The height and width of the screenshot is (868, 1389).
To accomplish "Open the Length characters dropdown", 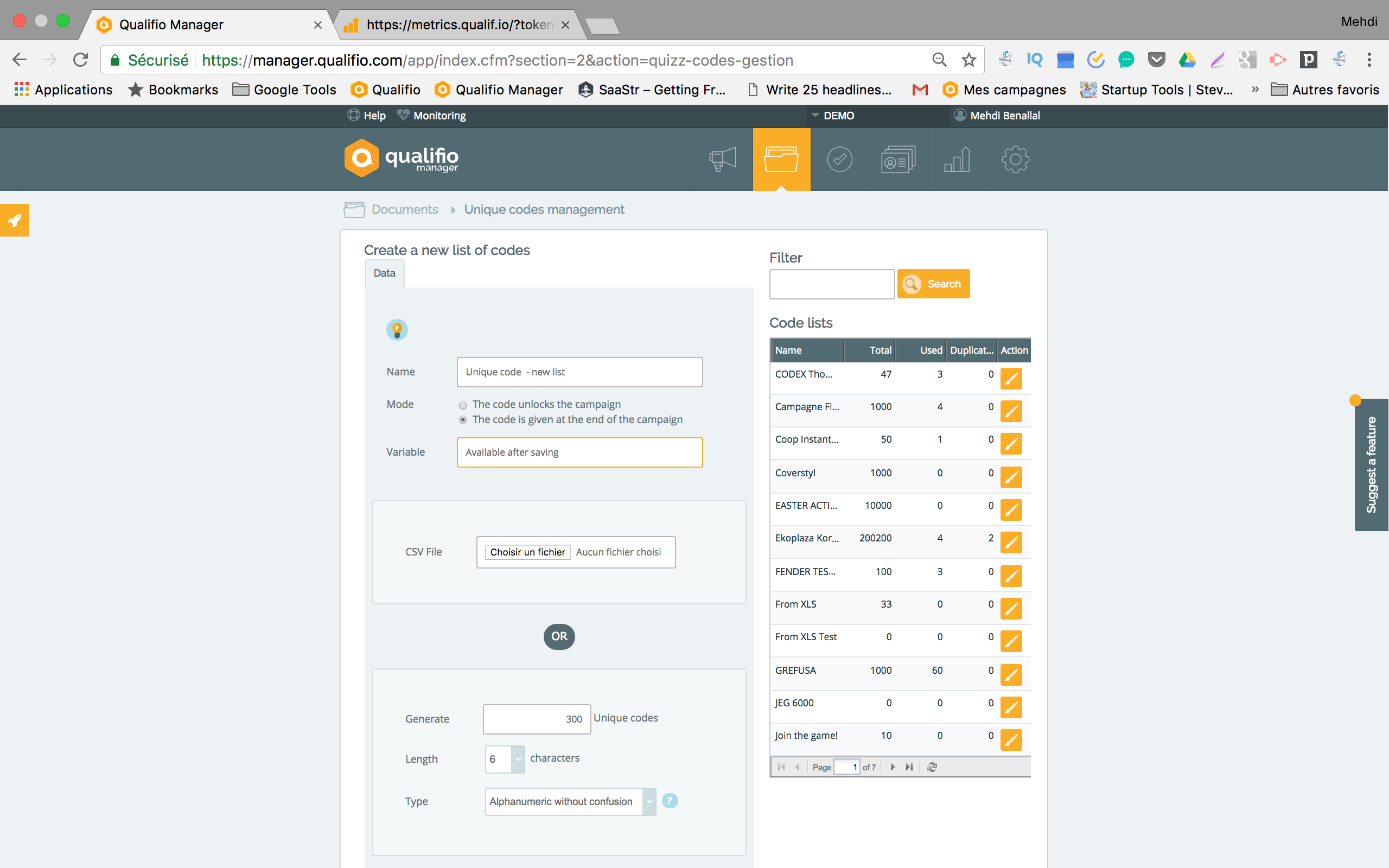I will pos(518,759).
